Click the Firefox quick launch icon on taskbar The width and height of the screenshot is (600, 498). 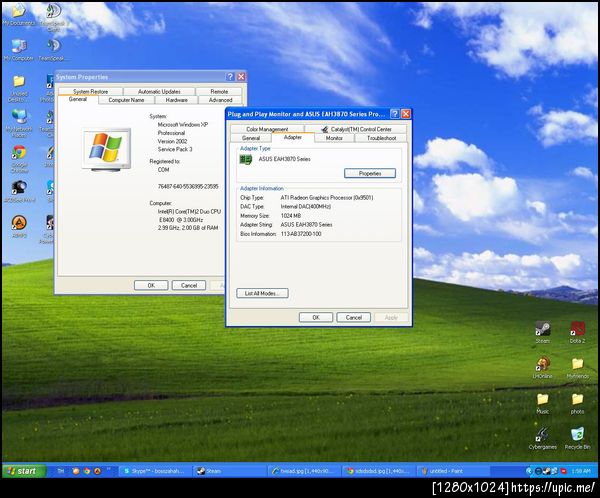click(76, 471)
